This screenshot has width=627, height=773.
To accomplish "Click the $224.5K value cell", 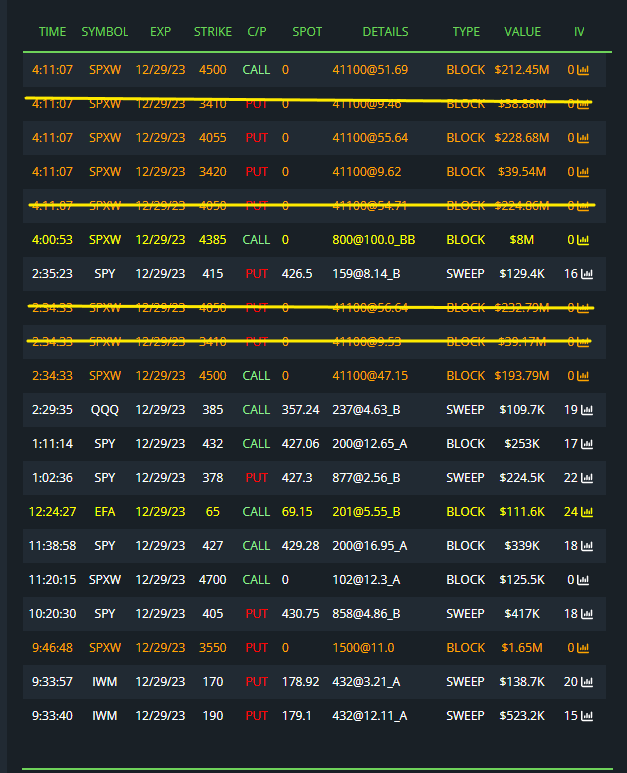I will point(522,478).
